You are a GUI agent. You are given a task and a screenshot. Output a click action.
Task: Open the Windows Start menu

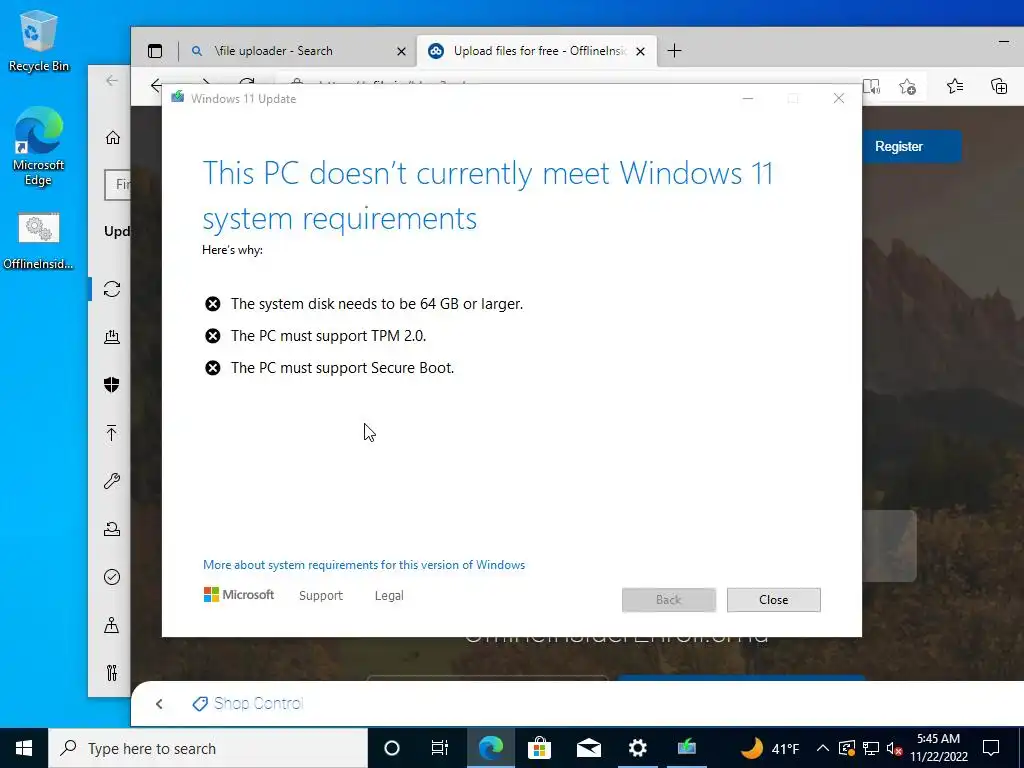tap(24, 748)
